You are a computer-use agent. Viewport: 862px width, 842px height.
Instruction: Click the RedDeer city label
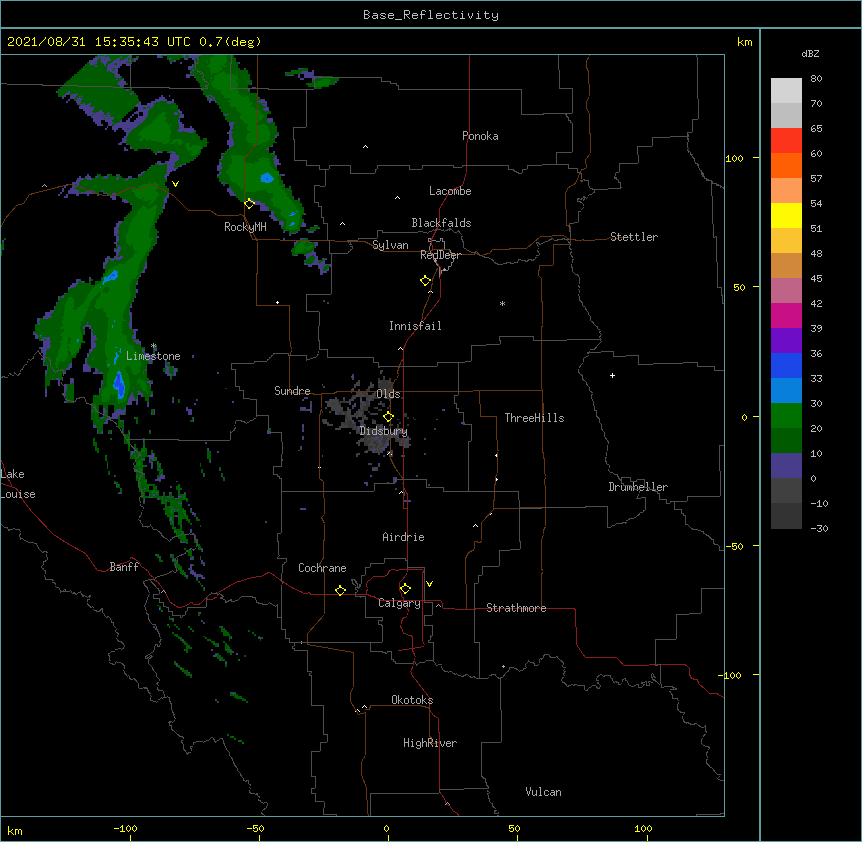[x=440, y=255]
